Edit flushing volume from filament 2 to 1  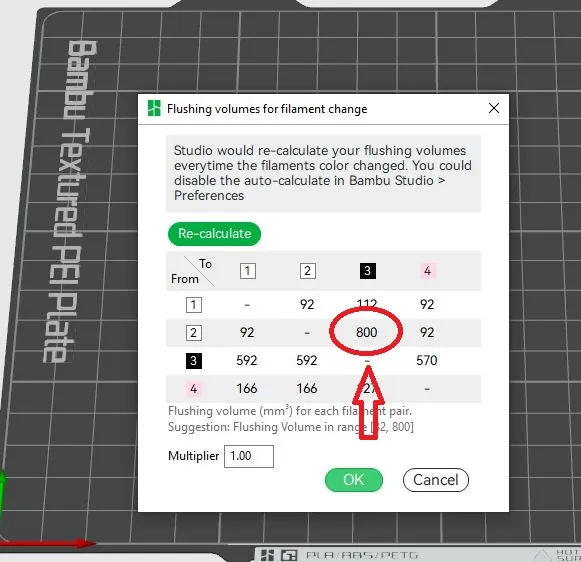247,332
